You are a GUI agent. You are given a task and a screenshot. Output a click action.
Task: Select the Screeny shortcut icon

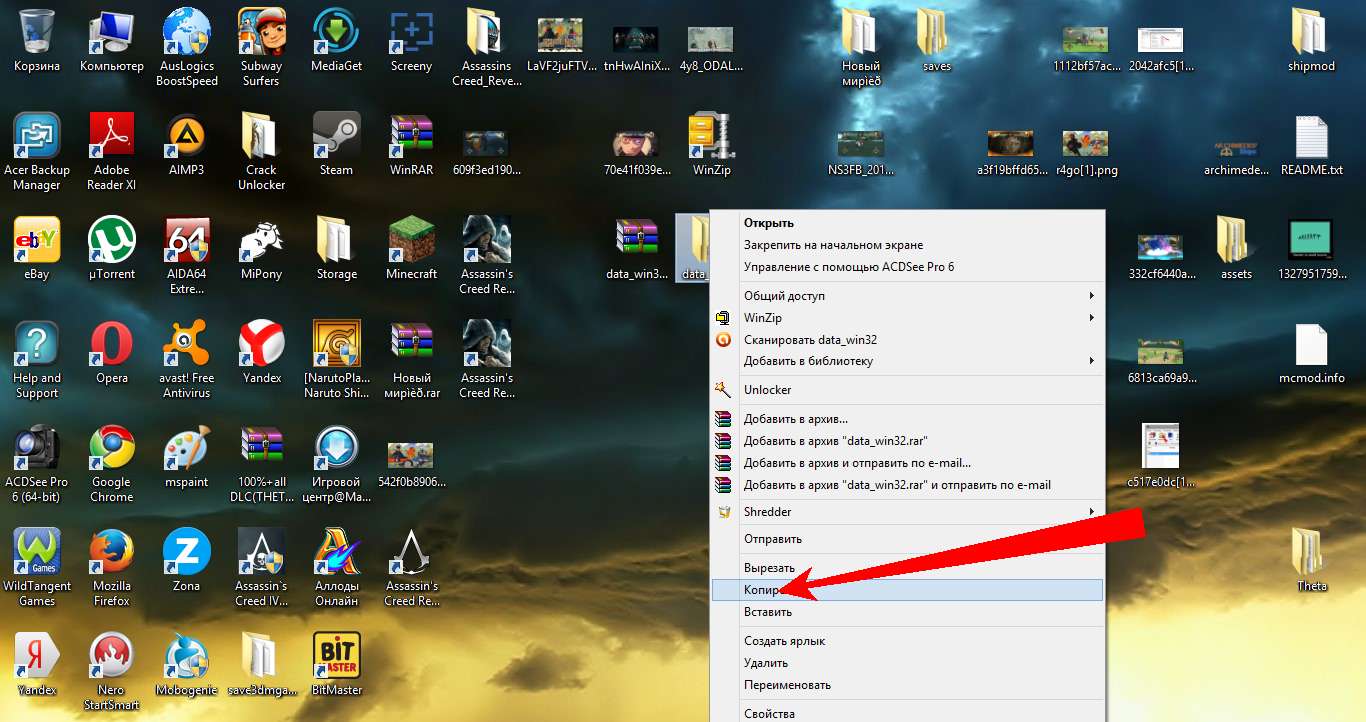pyautogui.click(x=411, y=32)
